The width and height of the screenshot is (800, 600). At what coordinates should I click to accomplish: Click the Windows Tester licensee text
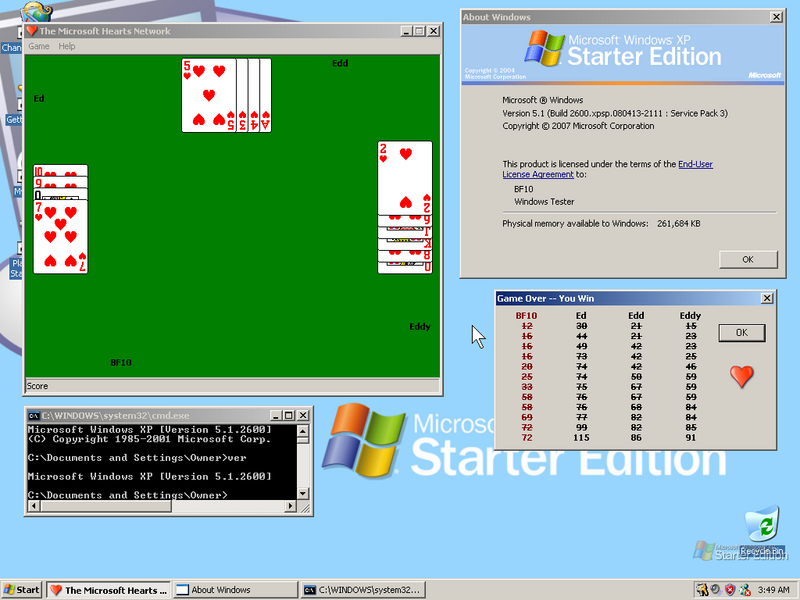coord(544,202)
